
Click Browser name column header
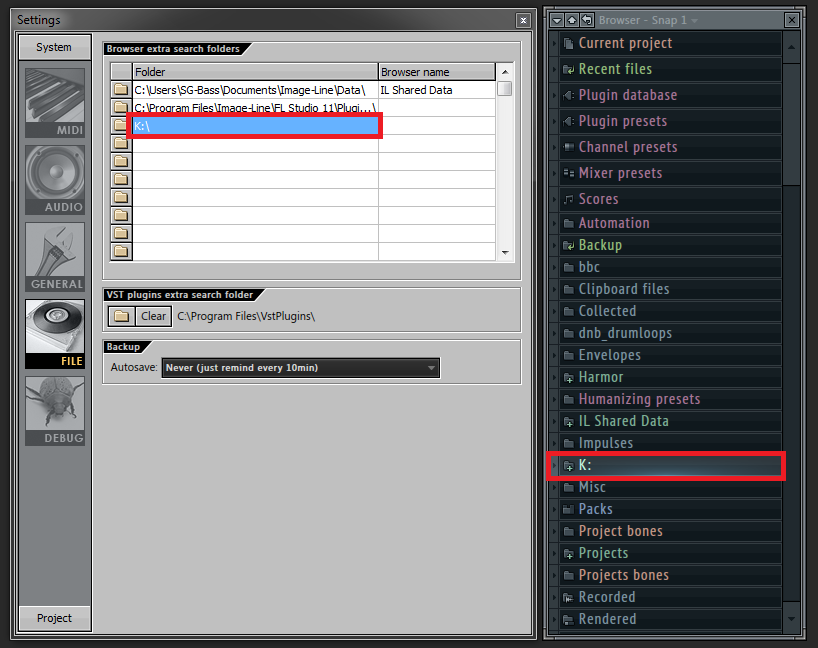(x=437, y=71)
